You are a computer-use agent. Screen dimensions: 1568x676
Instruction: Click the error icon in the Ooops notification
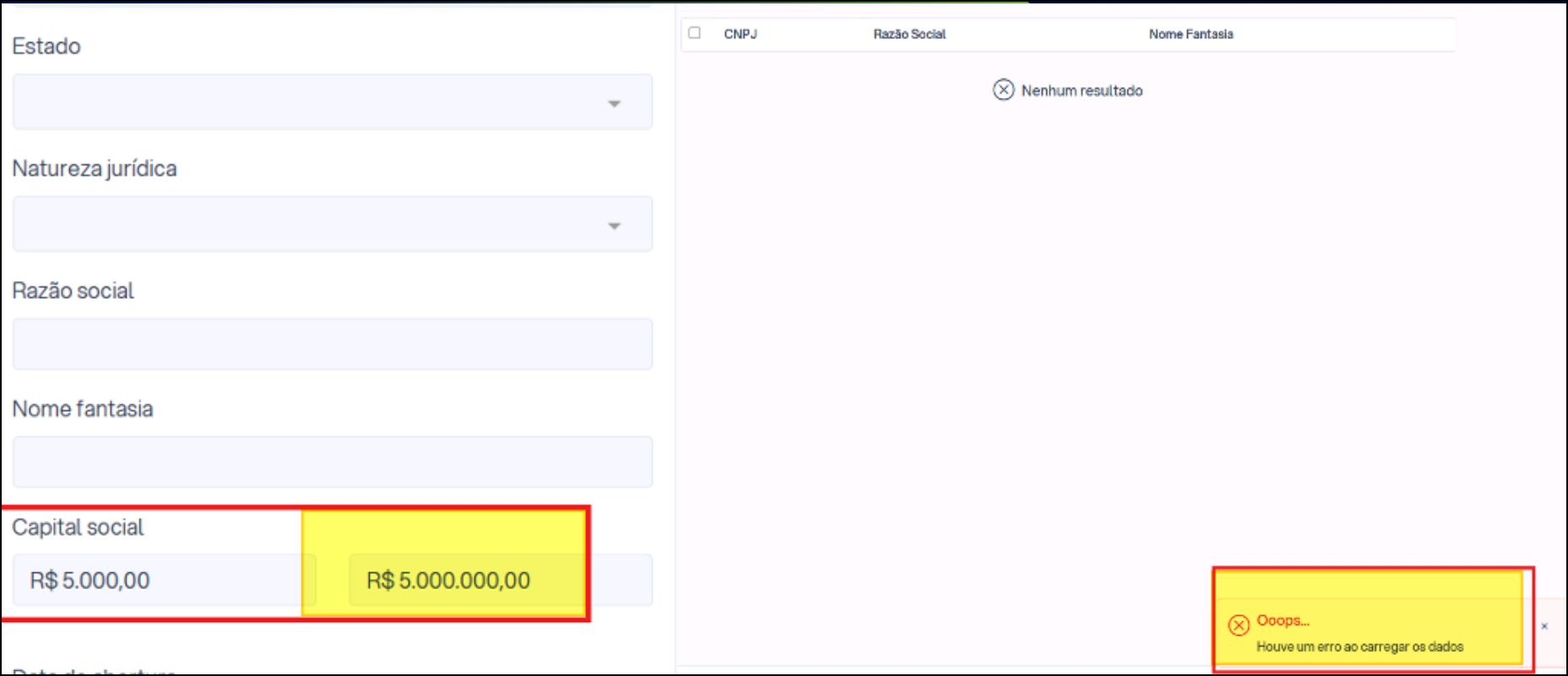pyautogui.click(x=1239, y=625)
